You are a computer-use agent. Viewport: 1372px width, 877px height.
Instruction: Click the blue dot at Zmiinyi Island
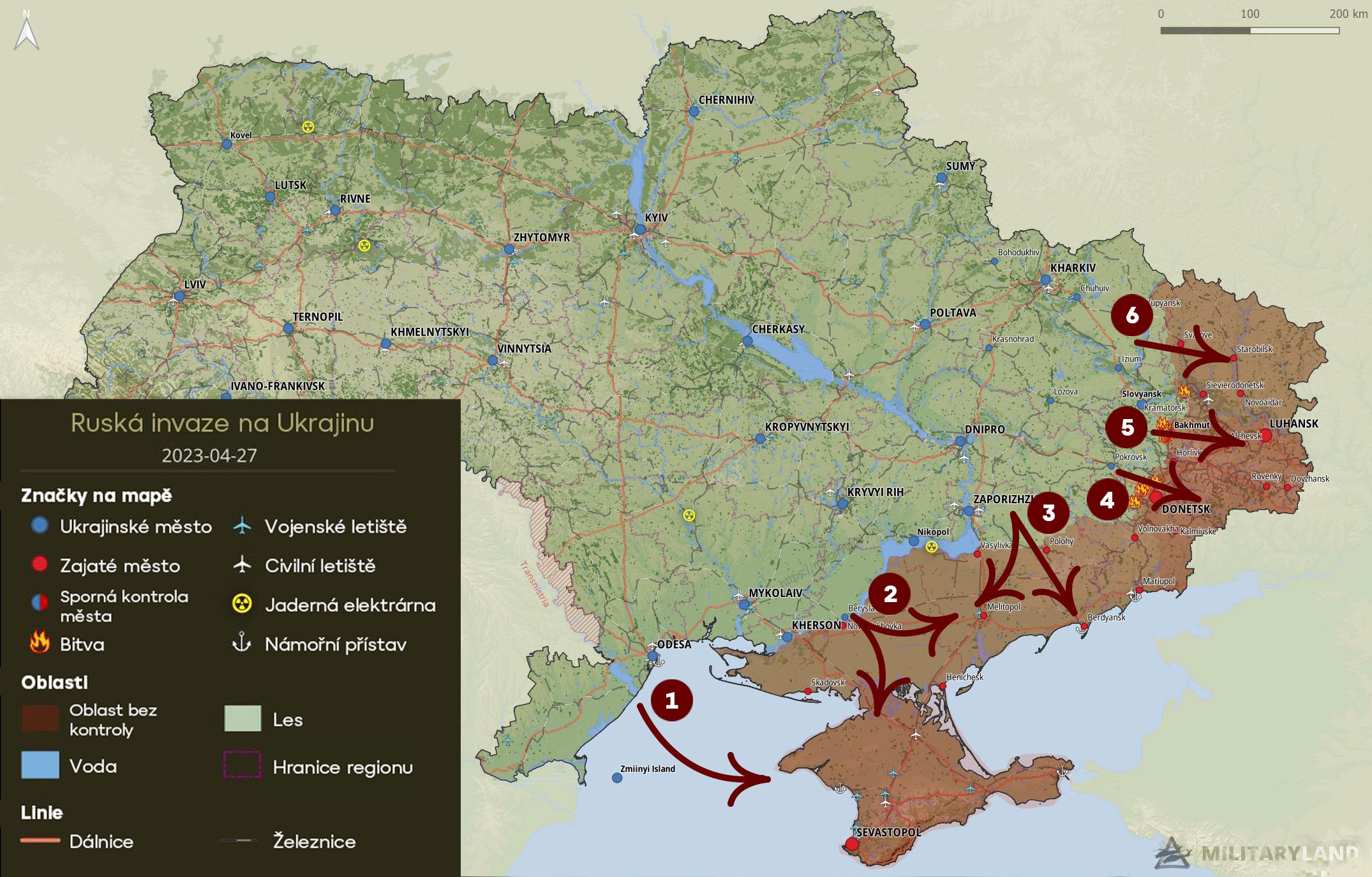pyautogui.click(x=617, y=778)
